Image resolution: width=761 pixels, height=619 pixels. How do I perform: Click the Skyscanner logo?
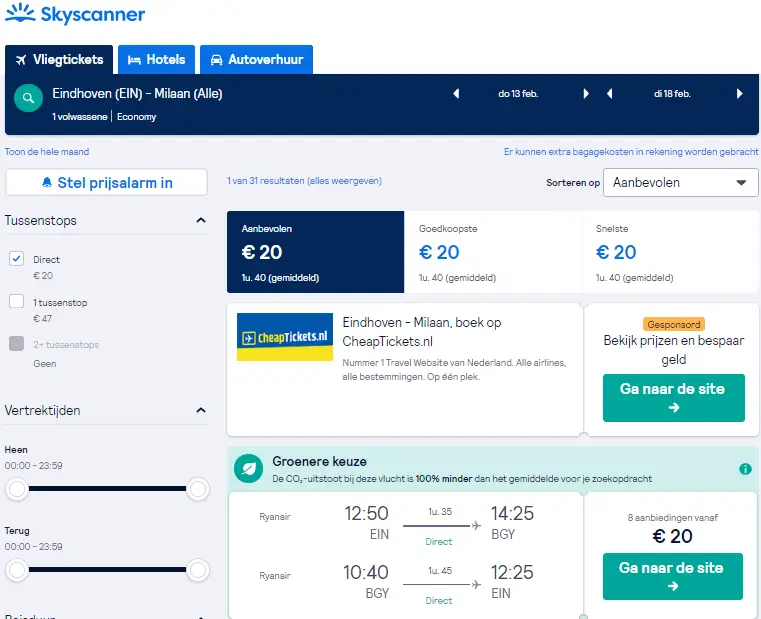tap(75, 14)
